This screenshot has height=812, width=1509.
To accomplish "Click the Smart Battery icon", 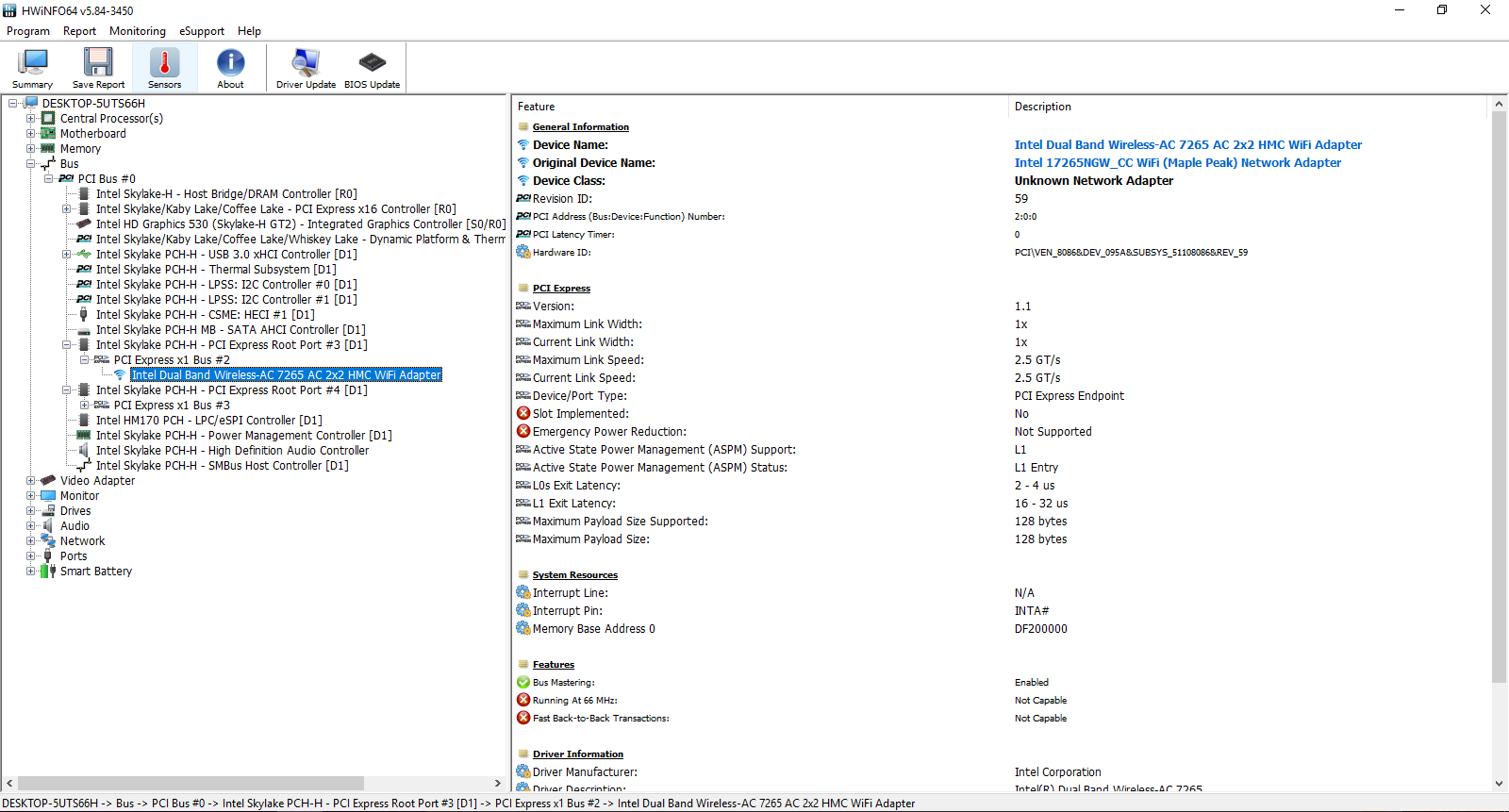I will click(48, 571).
